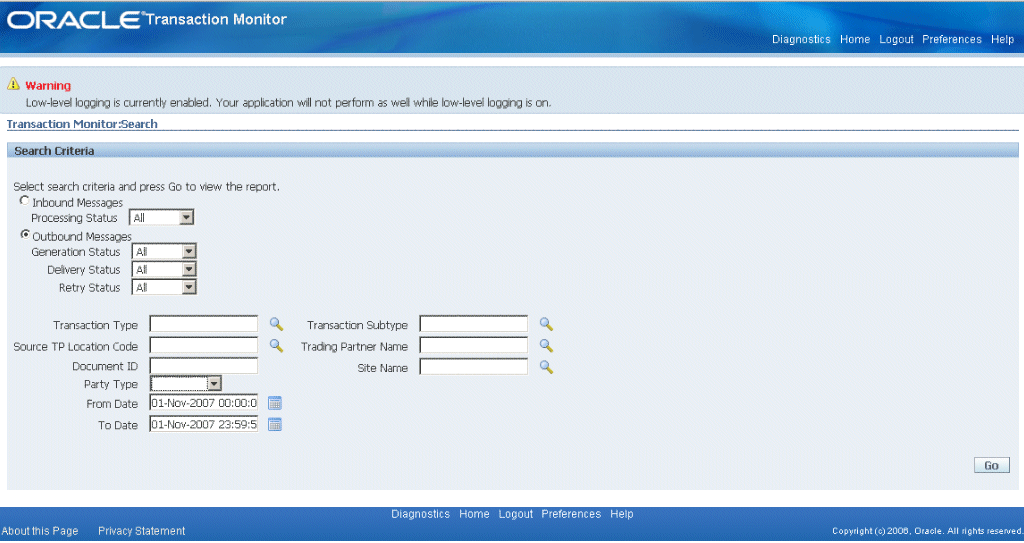
Task: Go to Home in the top header
Action: [x=855, y=39]
